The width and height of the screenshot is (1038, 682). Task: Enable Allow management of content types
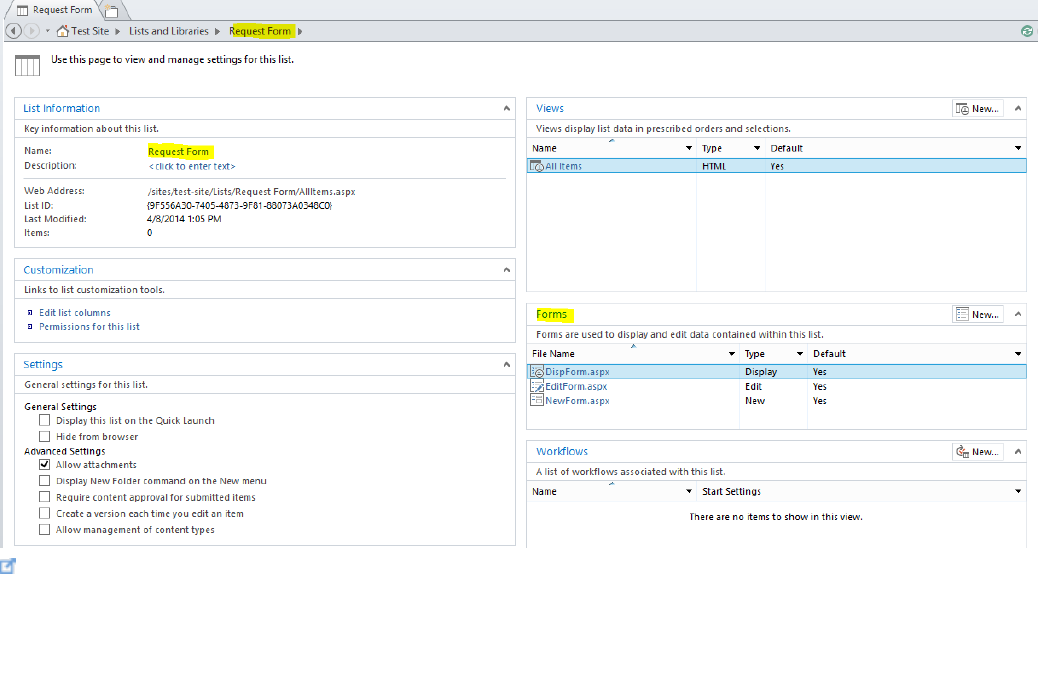tap(44, 530)
